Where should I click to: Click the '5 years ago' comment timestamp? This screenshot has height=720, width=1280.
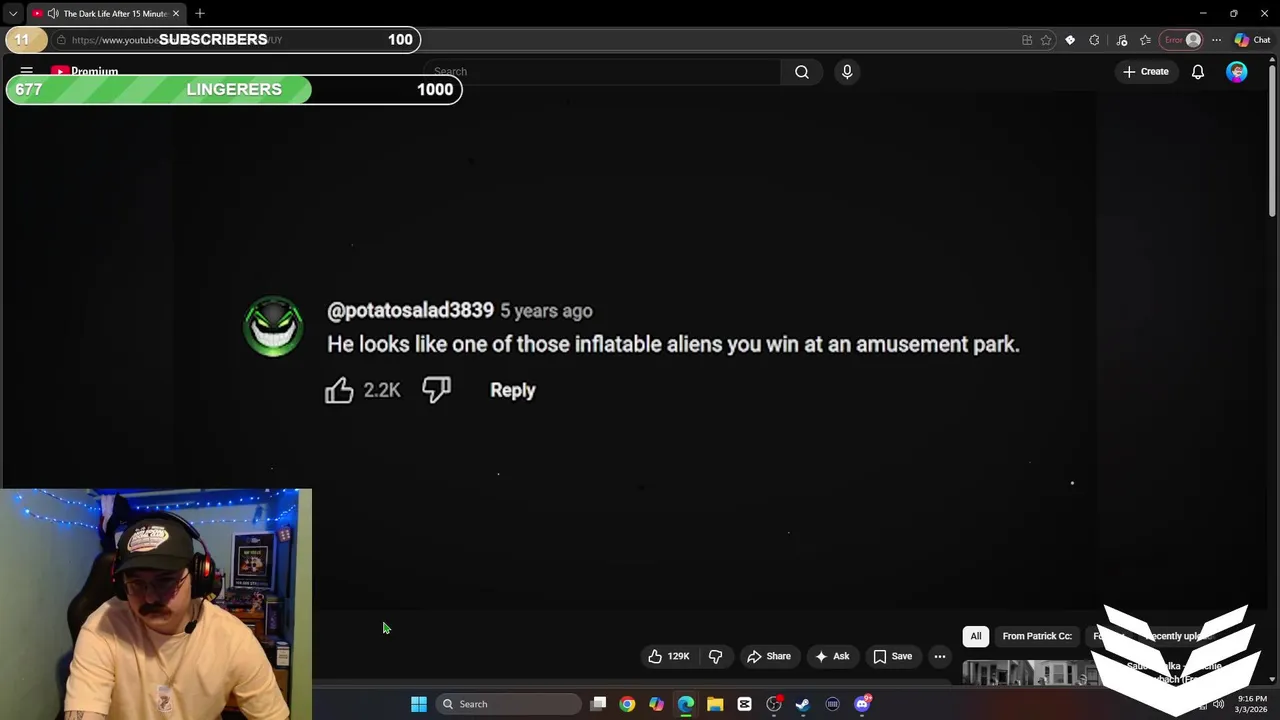(546, 311)
